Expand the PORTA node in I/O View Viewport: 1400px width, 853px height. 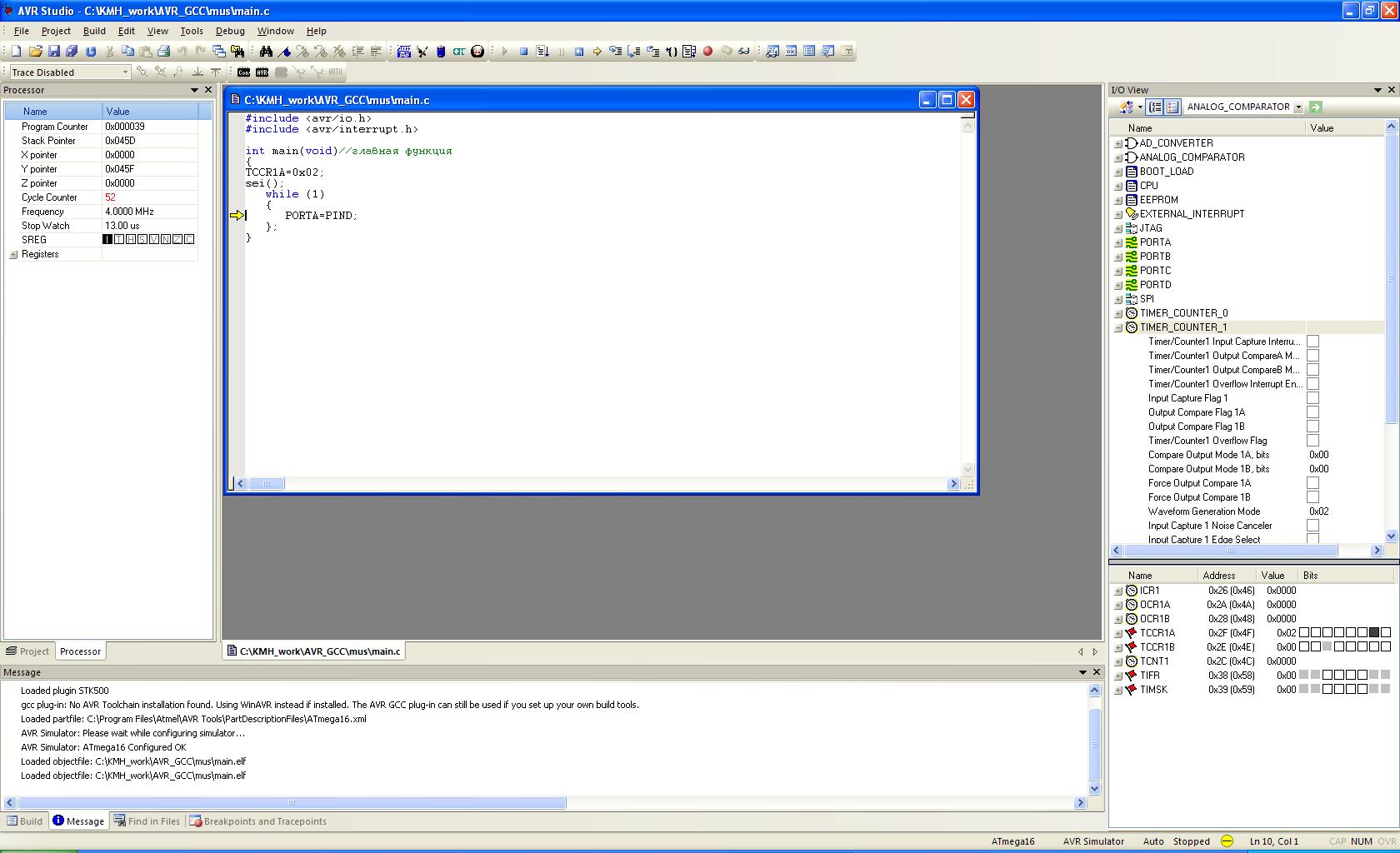coord(1118,242)
